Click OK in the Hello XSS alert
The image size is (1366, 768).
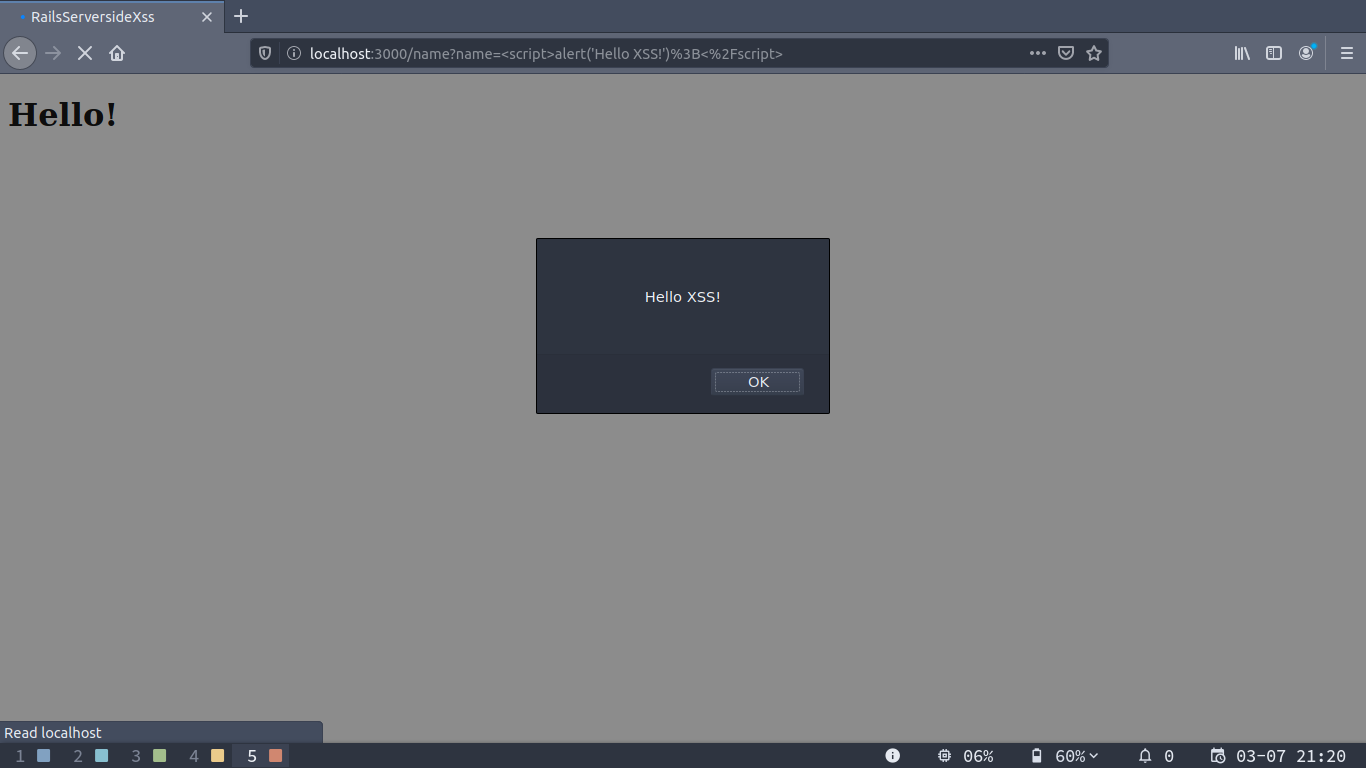tap(757, 382)
